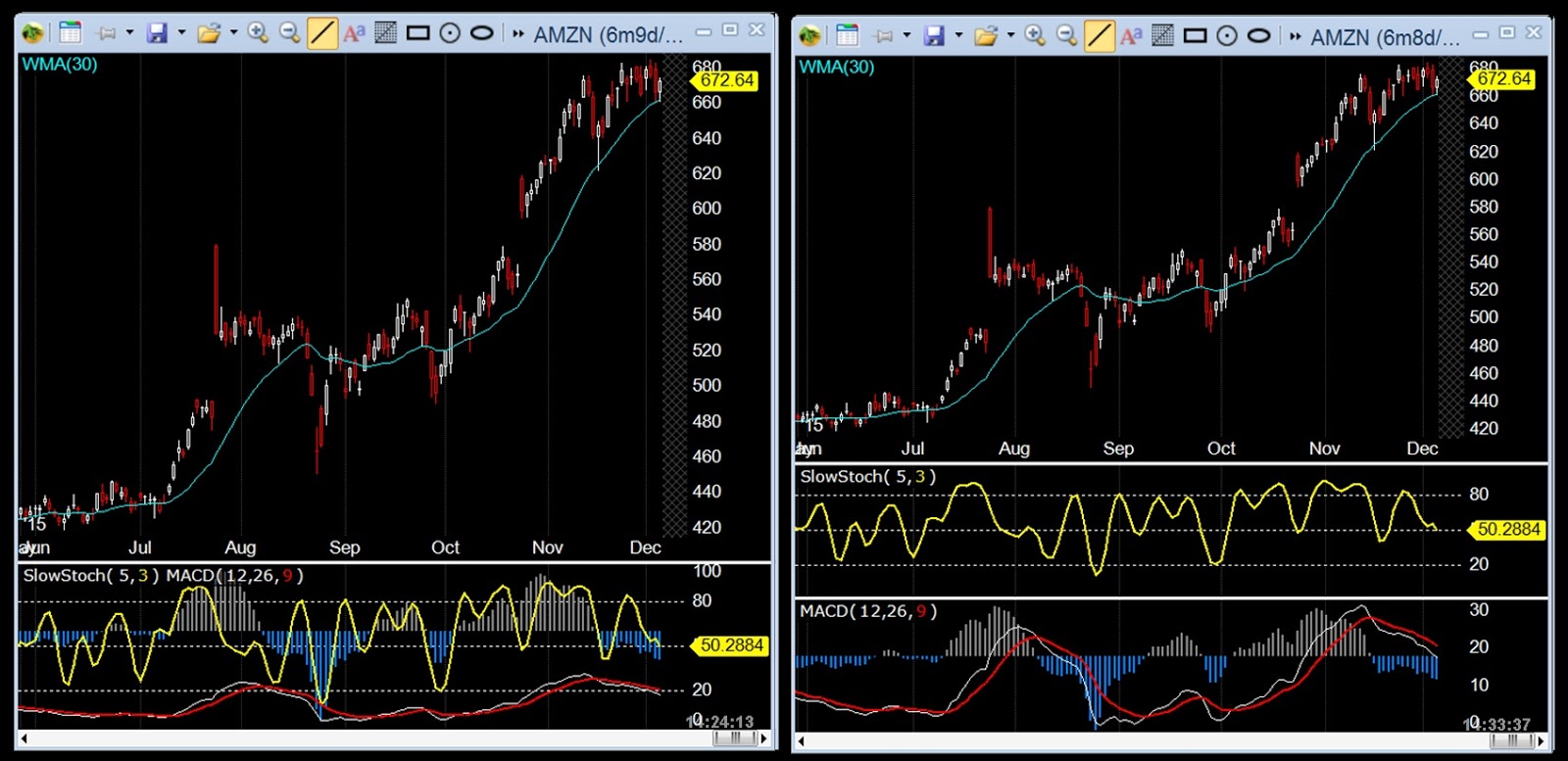The image size is (1568, 761).
Task: Click open folder icon in left chart toolbar
Action: pos(209,33)
